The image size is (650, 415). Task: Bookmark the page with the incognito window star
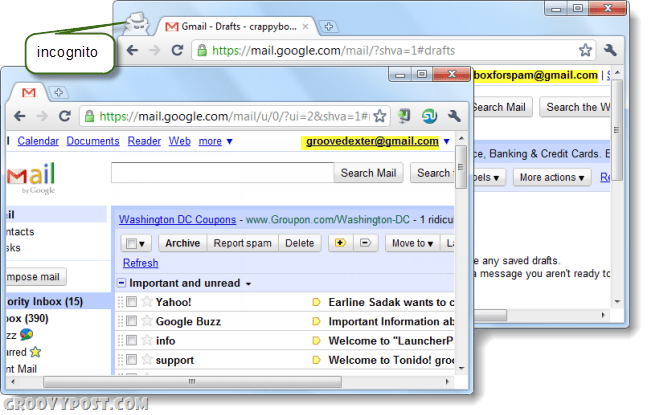coord(585,50)
